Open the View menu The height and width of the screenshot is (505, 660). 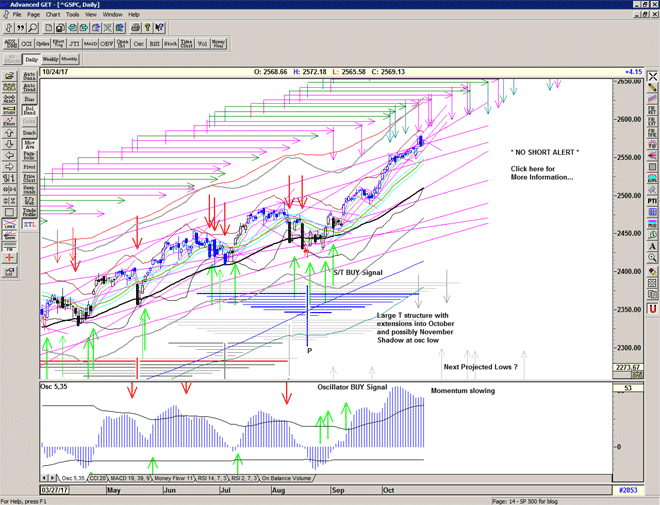94,15
